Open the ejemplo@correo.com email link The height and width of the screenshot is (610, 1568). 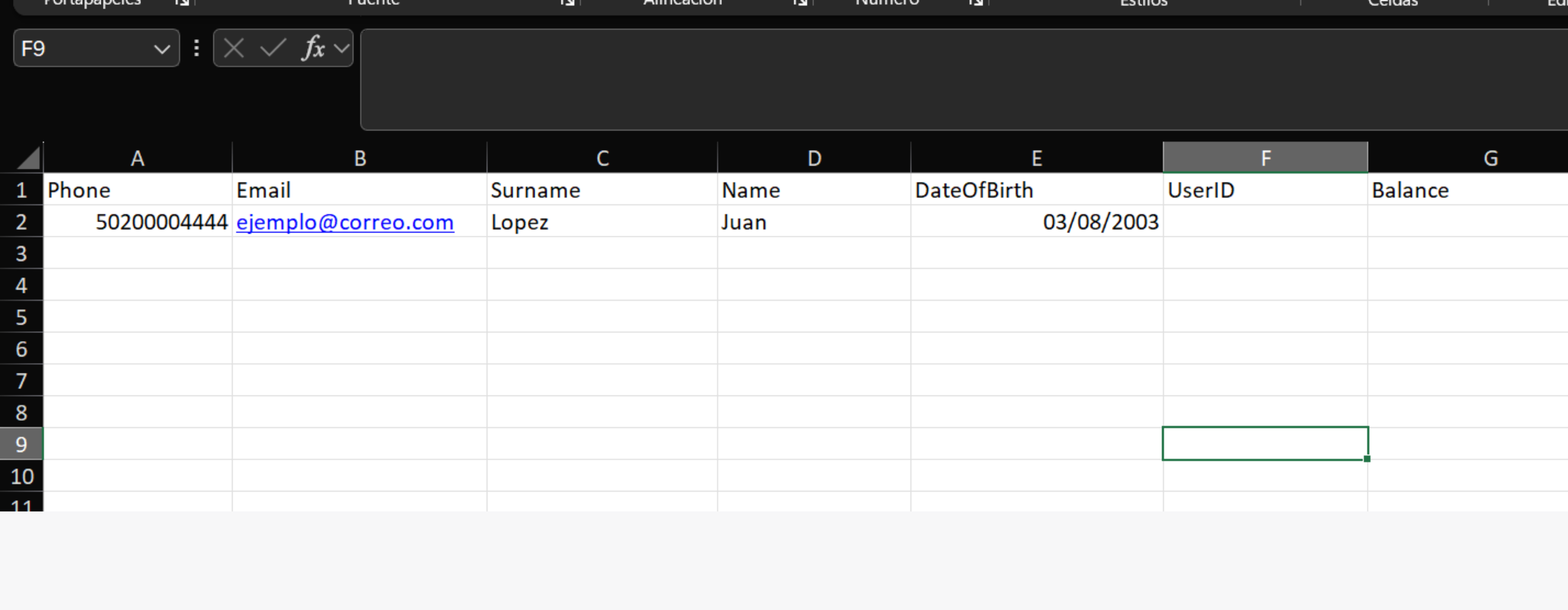(x=345, y=222)
